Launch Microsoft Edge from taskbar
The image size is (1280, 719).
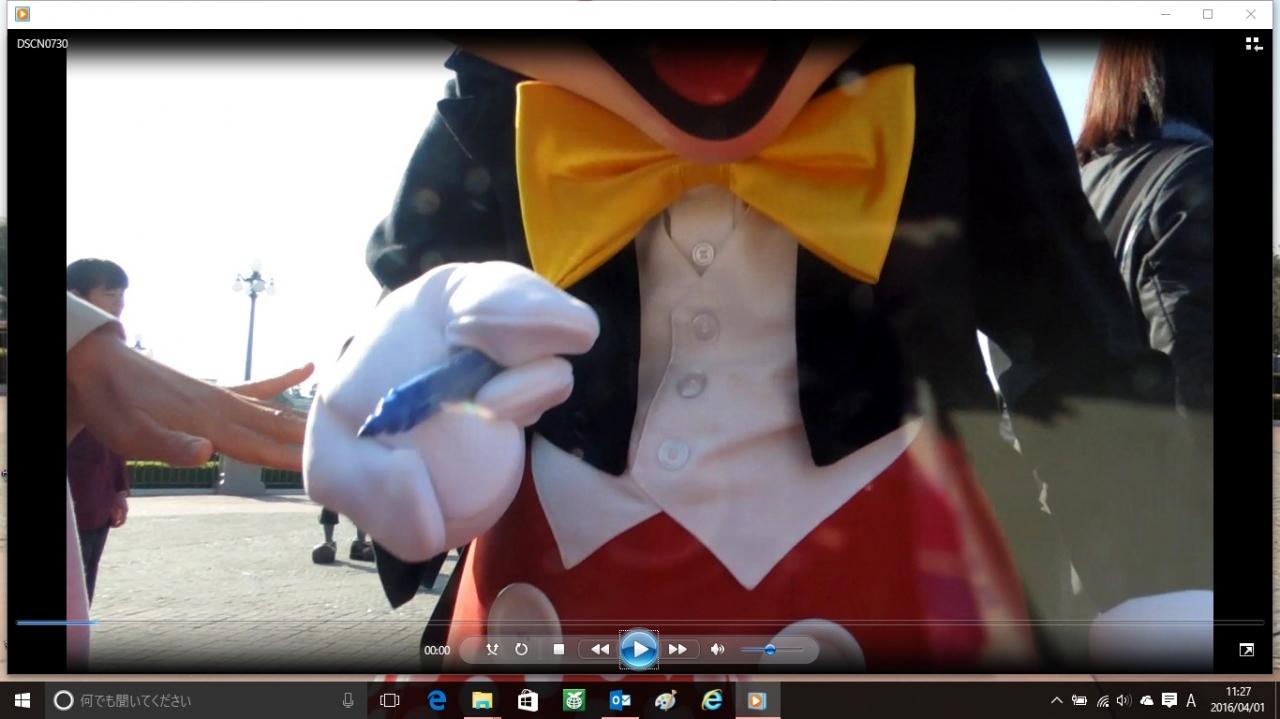pos(437,701)
